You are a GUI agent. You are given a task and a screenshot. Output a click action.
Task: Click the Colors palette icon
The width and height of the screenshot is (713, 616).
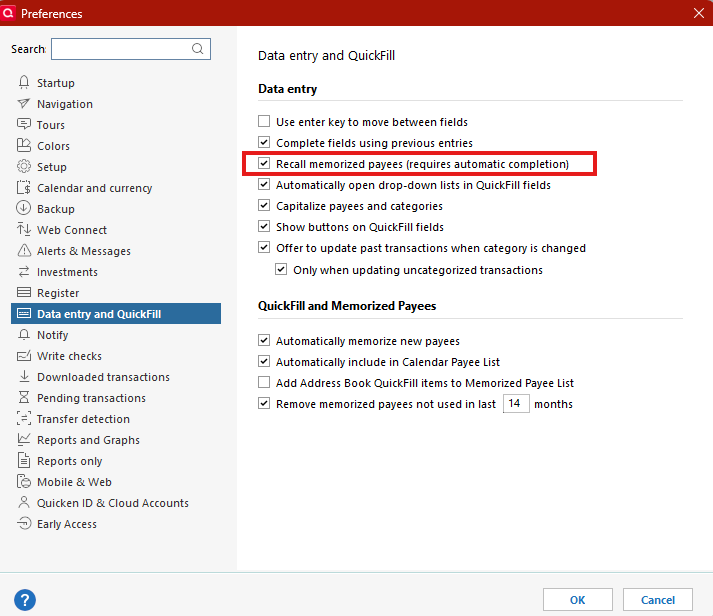24,145
